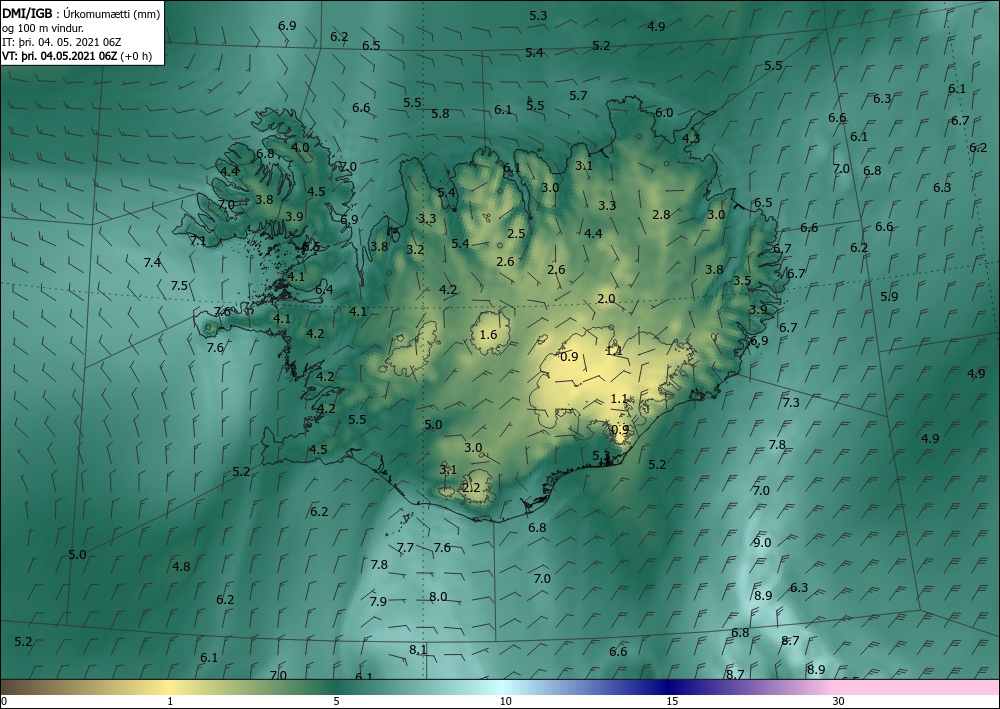
Task: Click the 7.4 value in western ocean
Action: point(152,262)
